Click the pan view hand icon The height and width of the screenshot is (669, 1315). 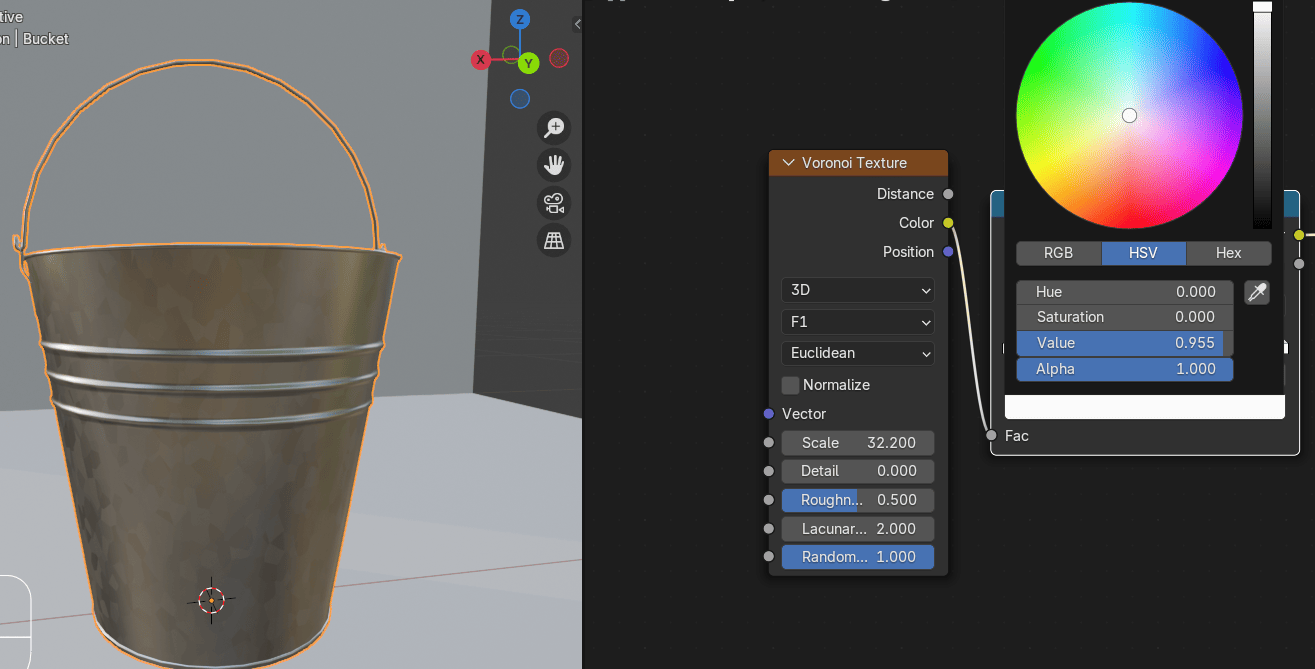(x=554, y=165)
